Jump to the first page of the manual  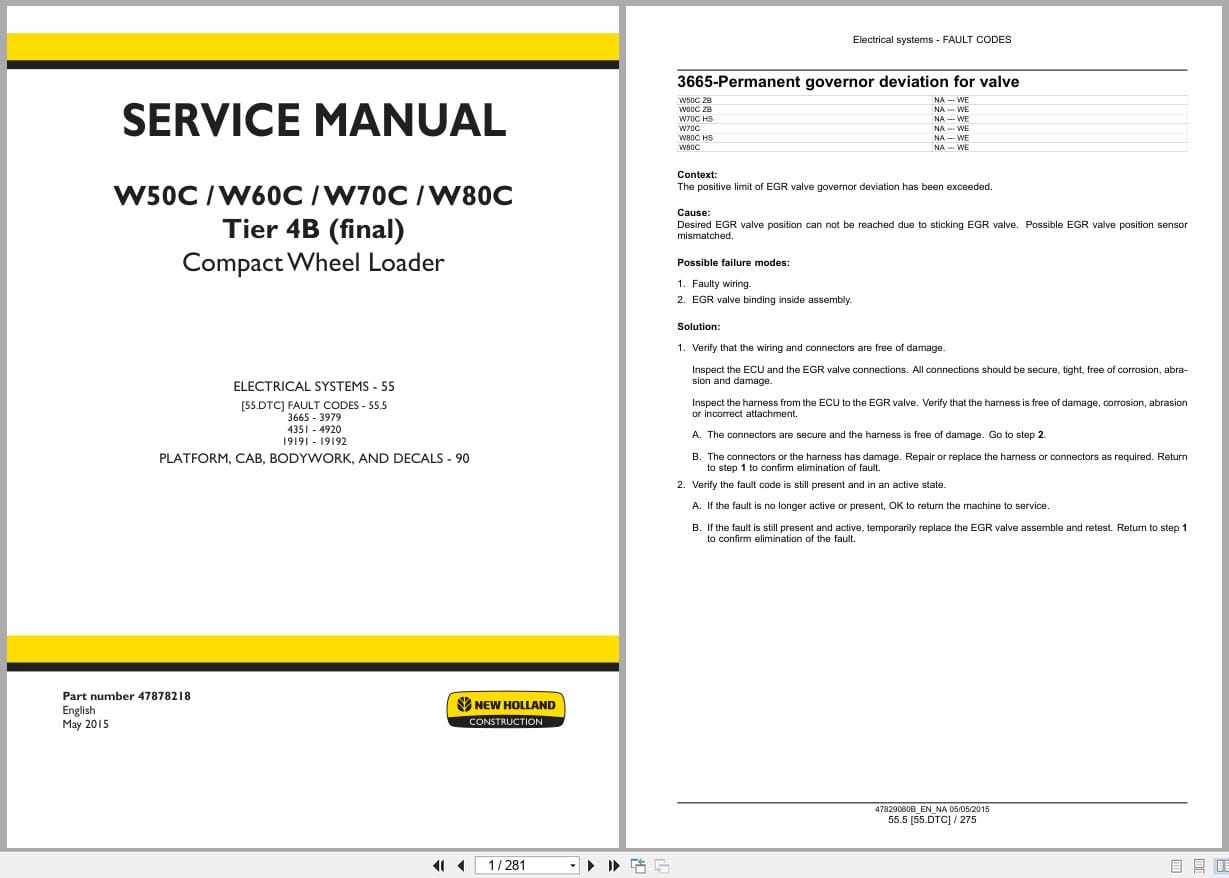pos(439,865)
